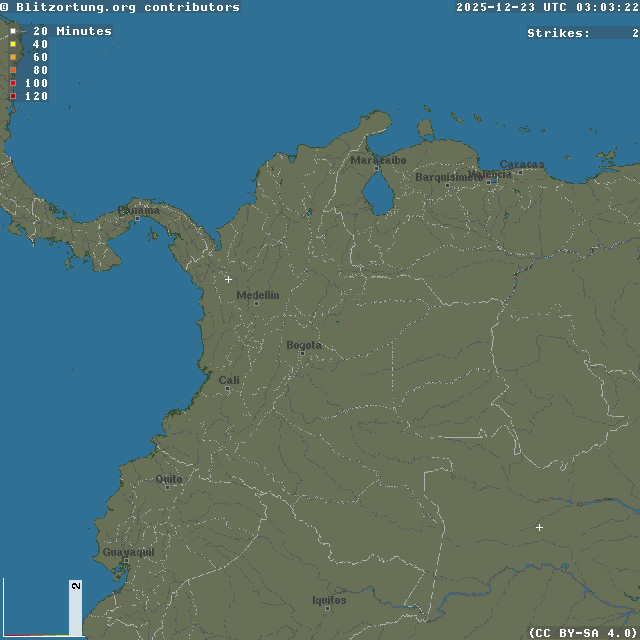This screenshot has height=640, width=640.
Task: Select the Quito city marker
Action: [x=167, y=487]
